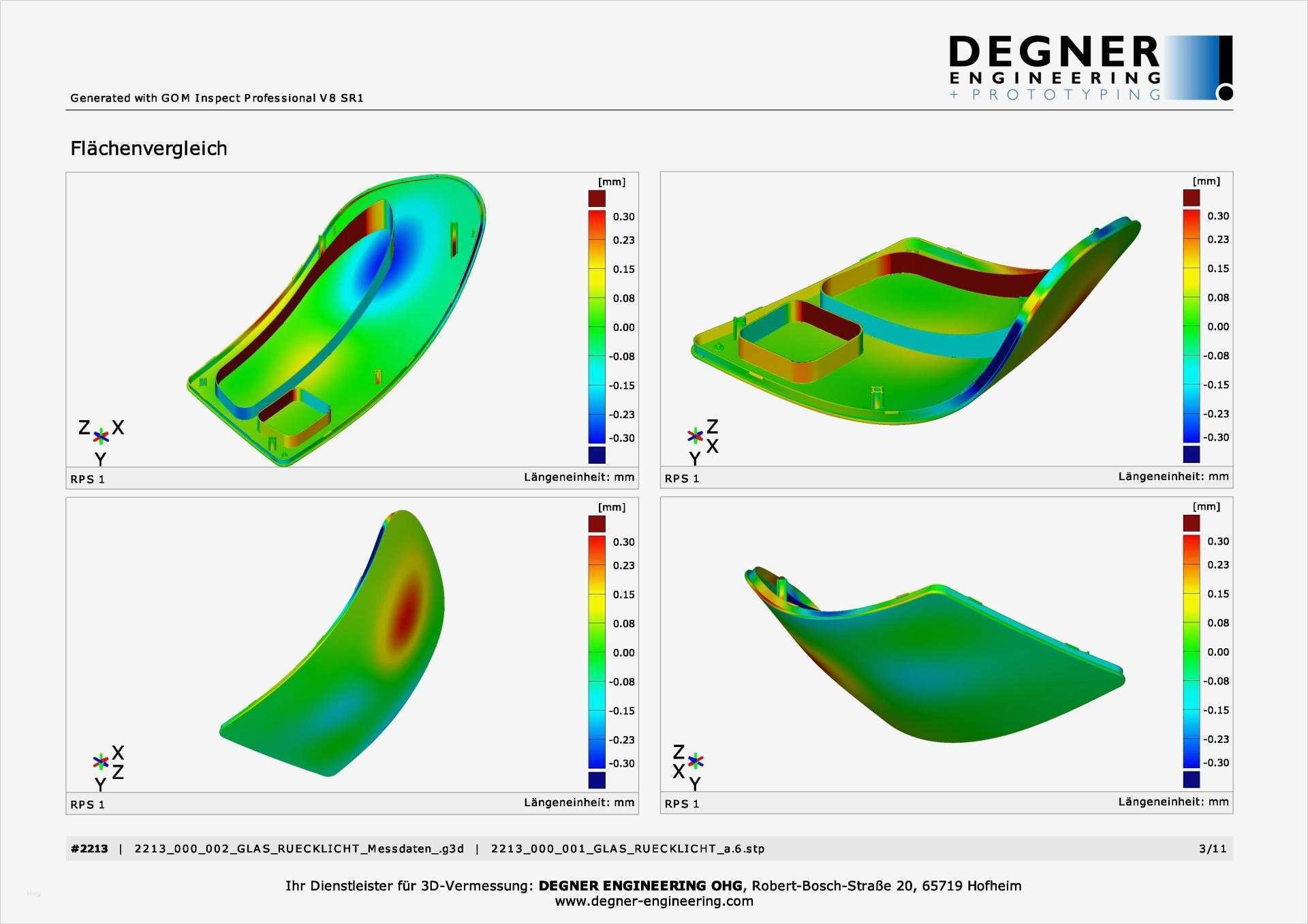Click the axis triad in bottom-left view
Screen dimensions: 1308x924
click(x=101, y=761)
